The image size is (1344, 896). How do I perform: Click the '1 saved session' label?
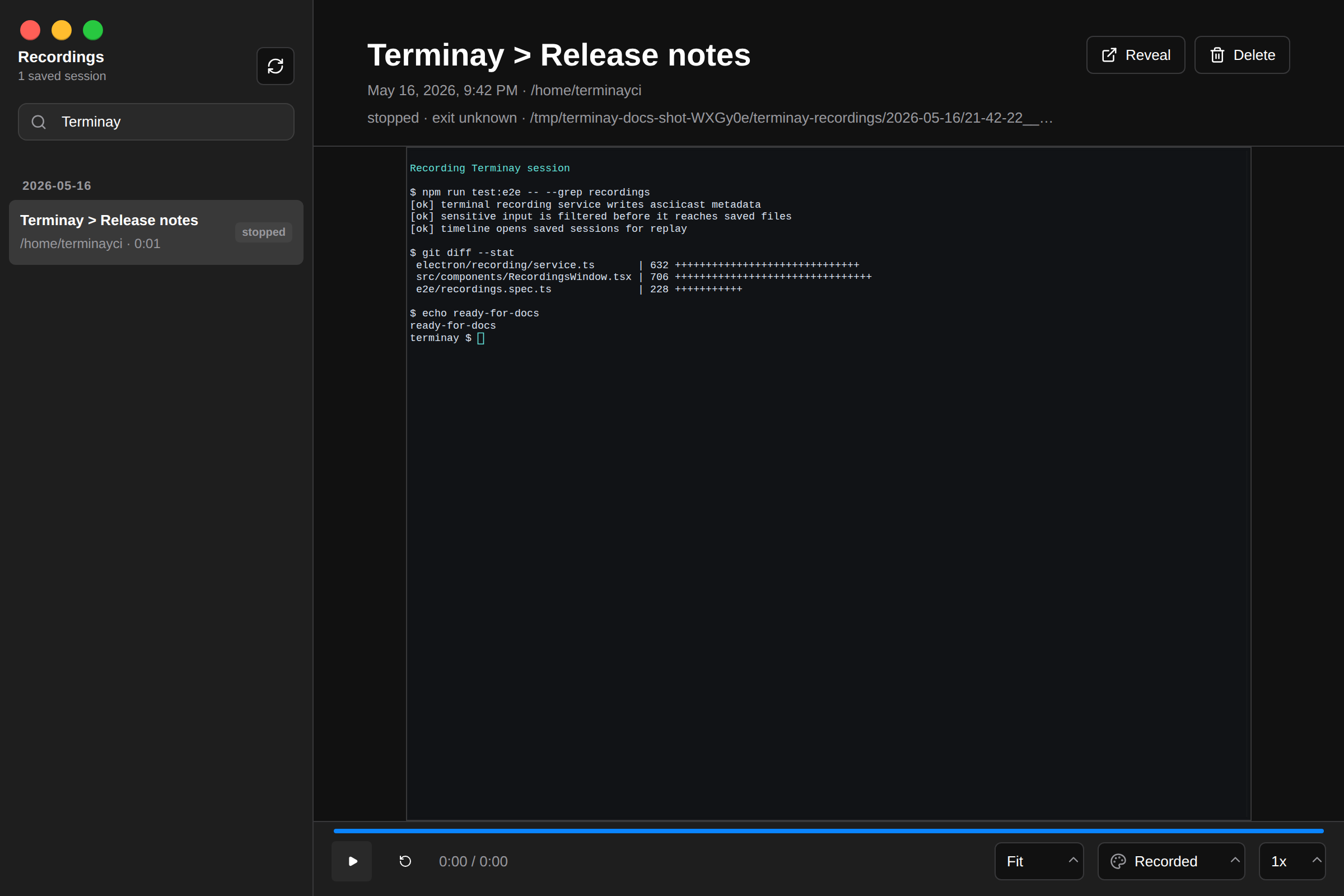62,76
